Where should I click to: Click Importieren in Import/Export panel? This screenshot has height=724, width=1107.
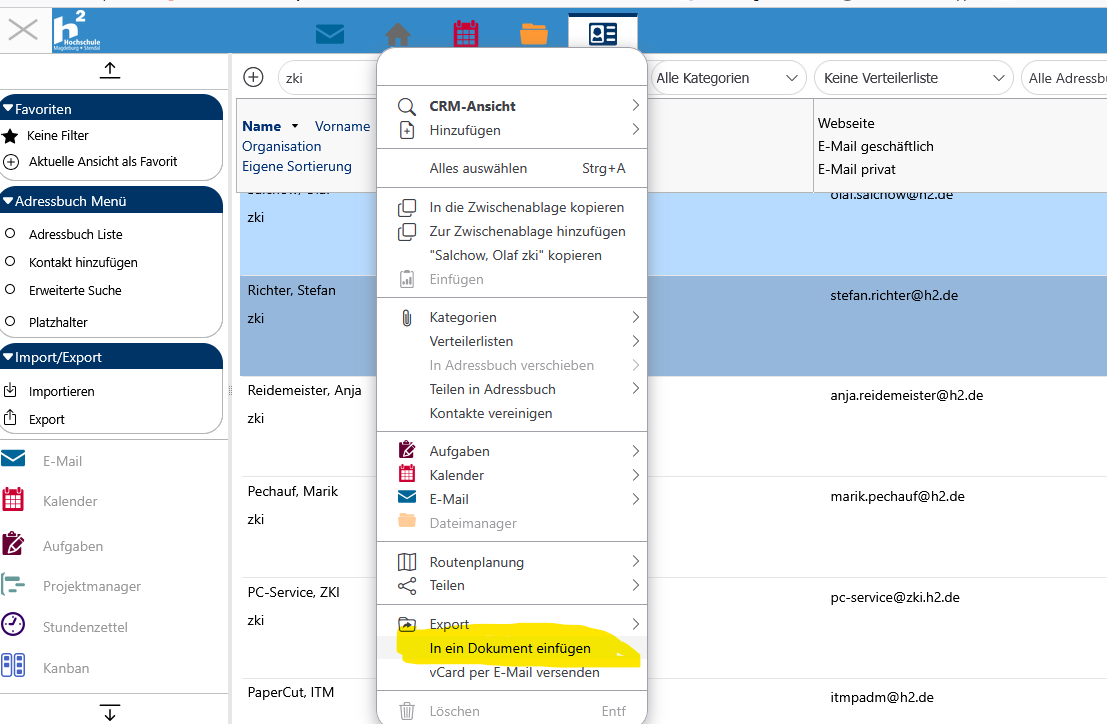(61, 391)
